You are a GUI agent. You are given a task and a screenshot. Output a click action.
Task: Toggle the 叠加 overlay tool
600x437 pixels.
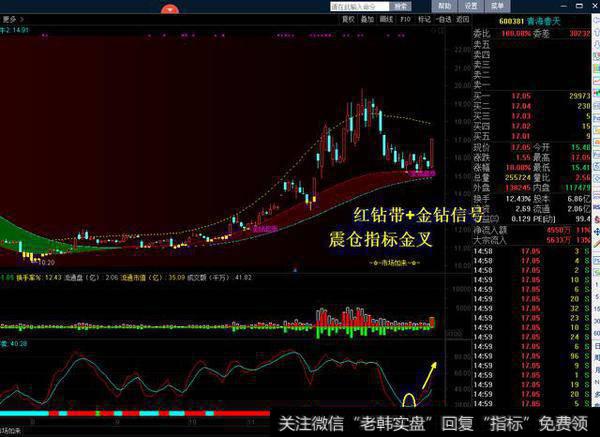[x=367, y=18]
